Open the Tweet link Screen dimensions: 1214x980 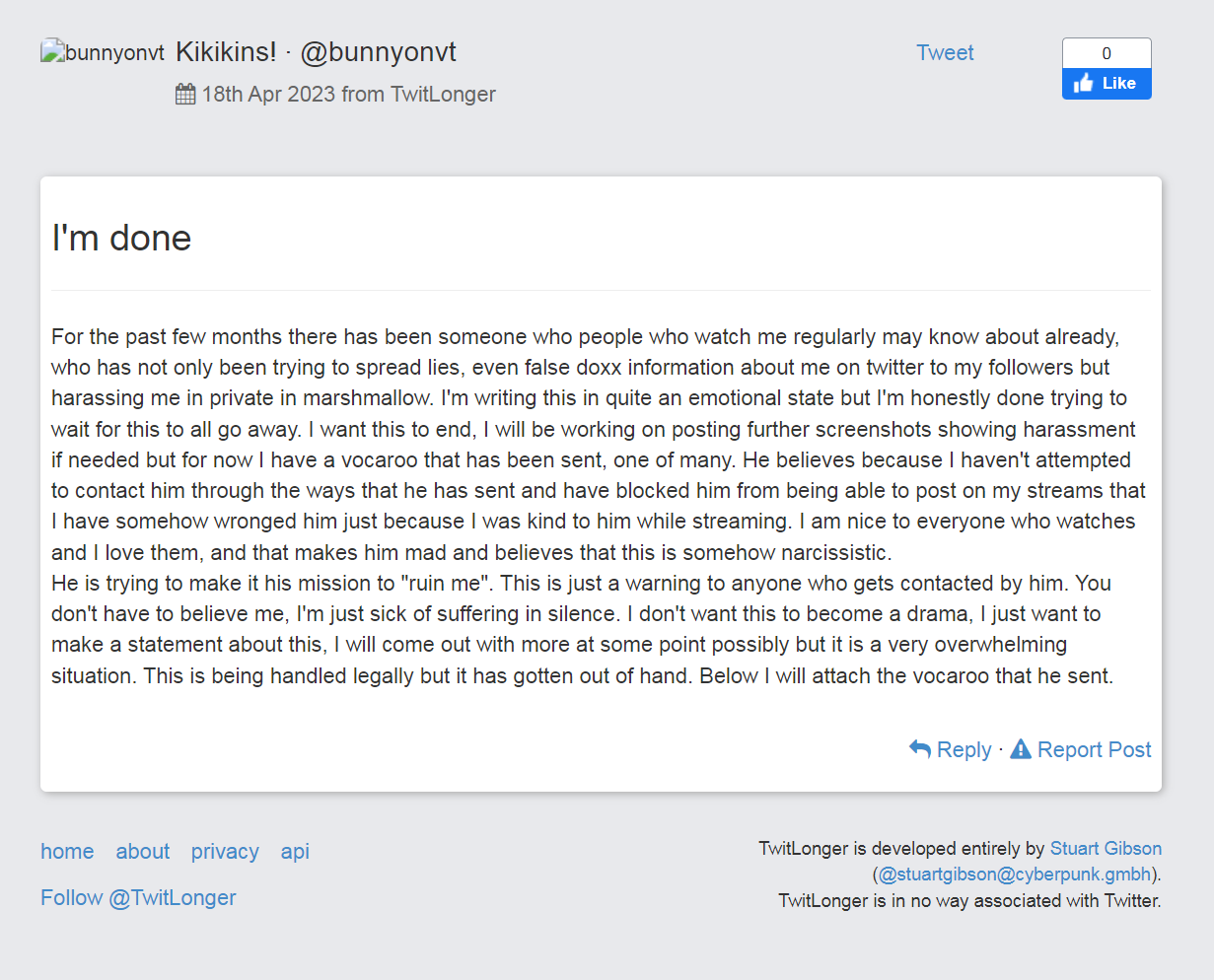(x=945, y=52)
